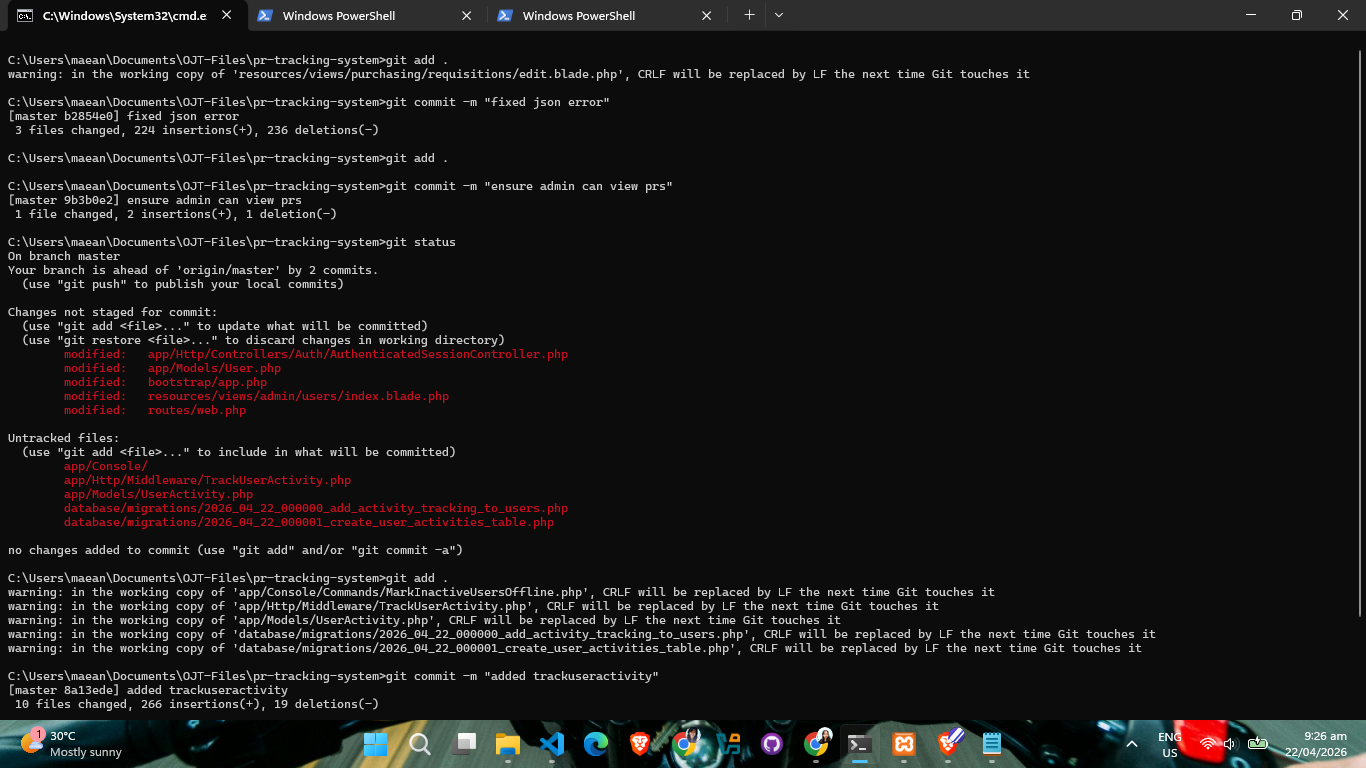Click the cmd icon on the first tab
Viewport: 1366px width, 768px height.
click(x=25, y=16)
